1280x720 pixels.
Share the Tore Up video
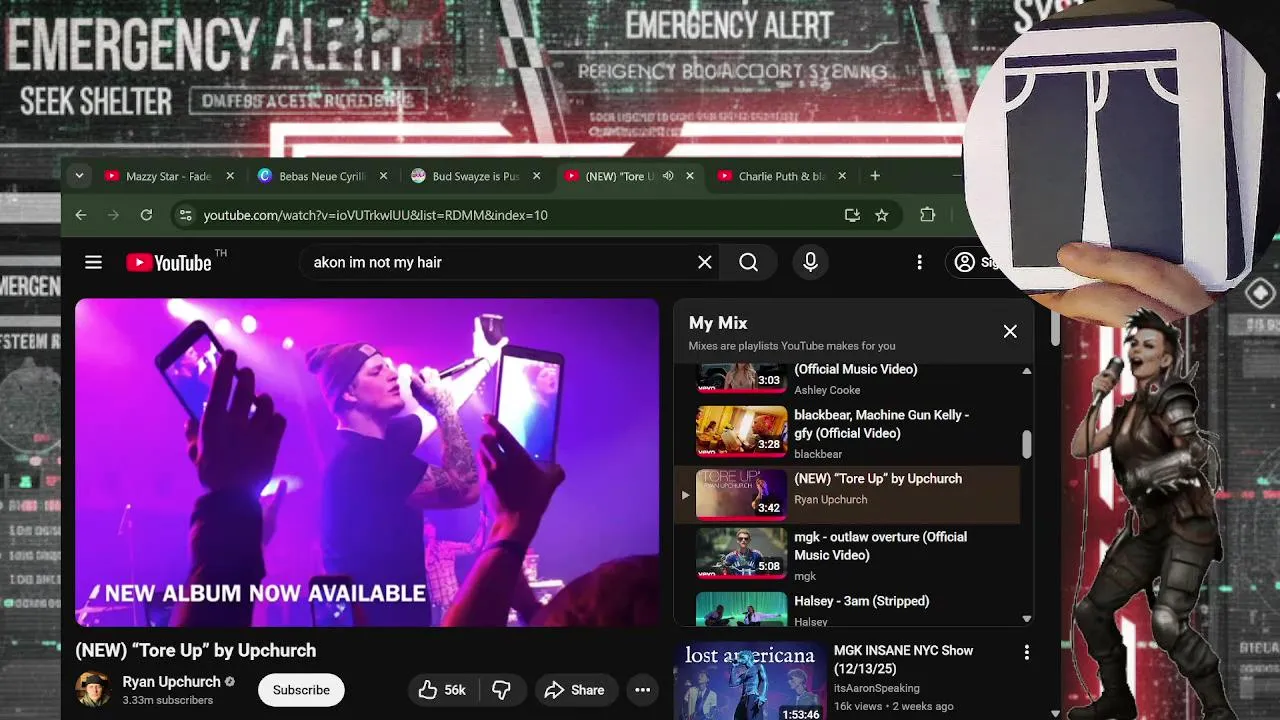coord(574,690)
